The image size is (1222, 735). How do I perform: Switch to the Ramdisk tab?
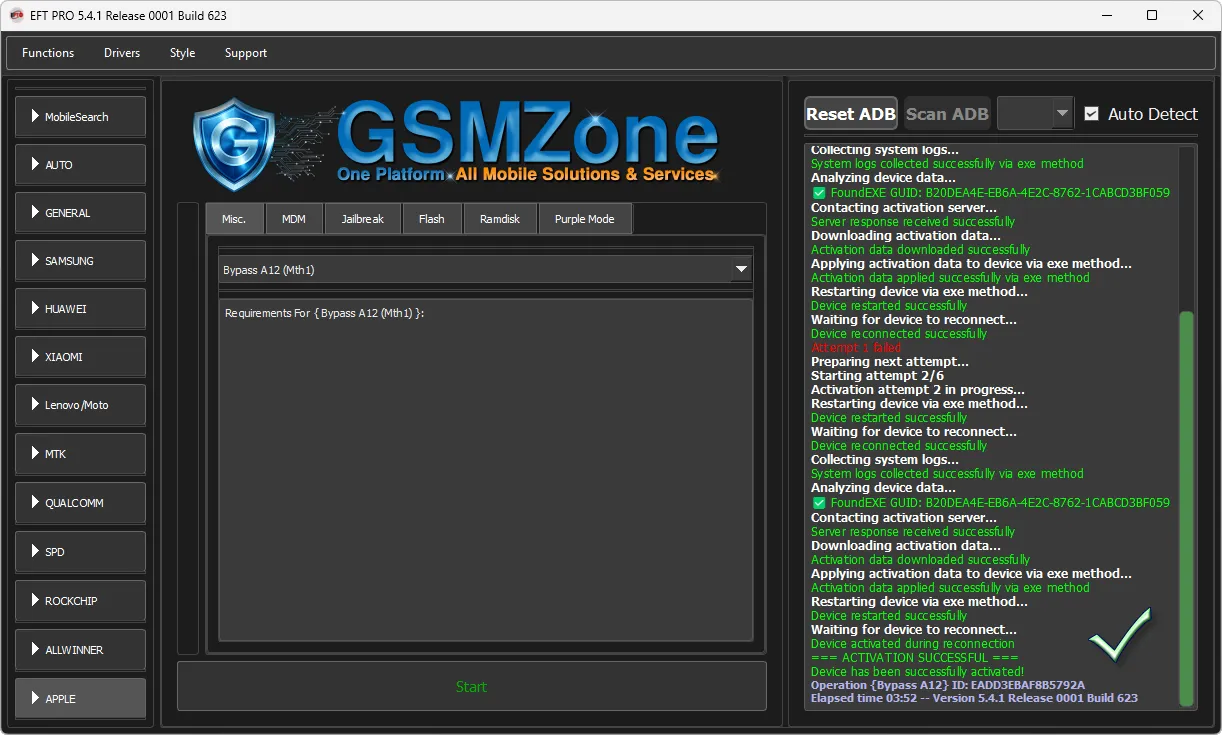pyautogui.click(x=499, y=219)
